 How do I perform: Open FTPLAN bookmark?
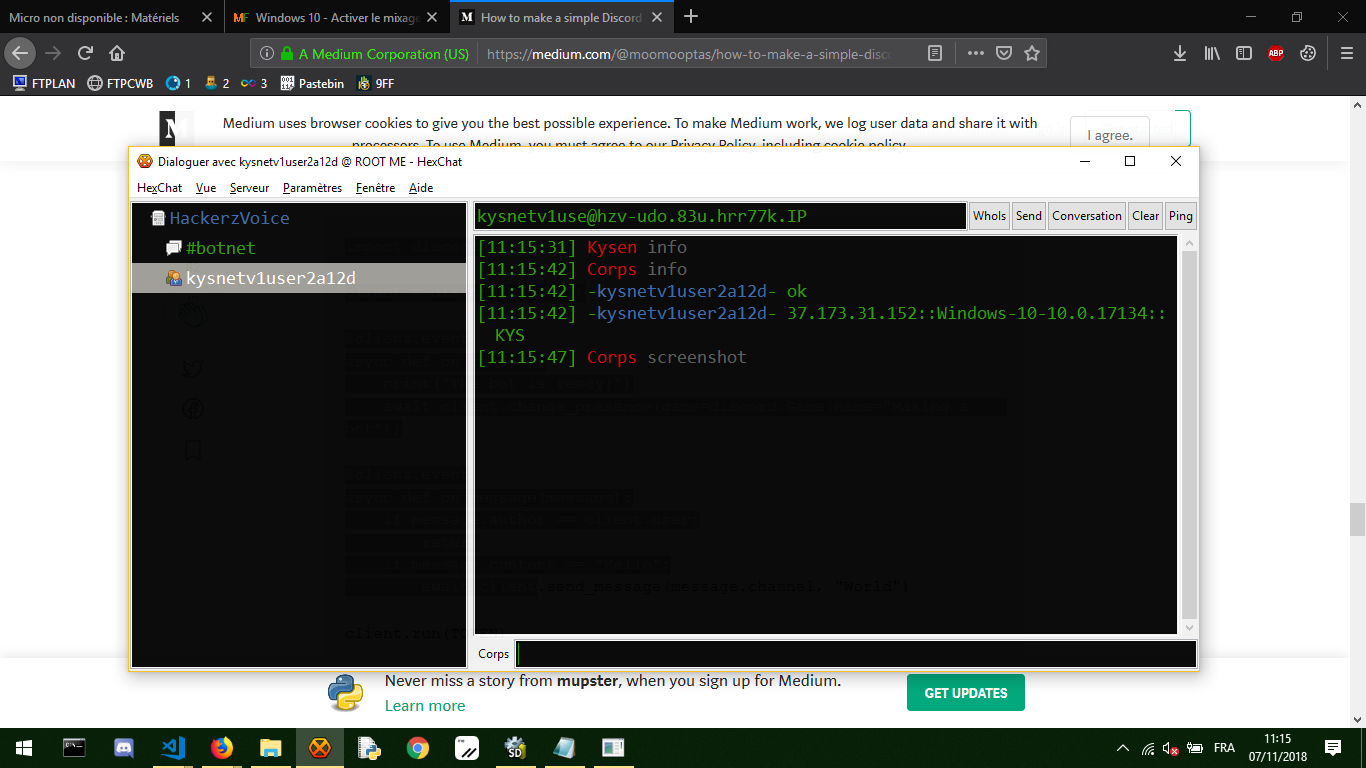click(x=44, y=84)
